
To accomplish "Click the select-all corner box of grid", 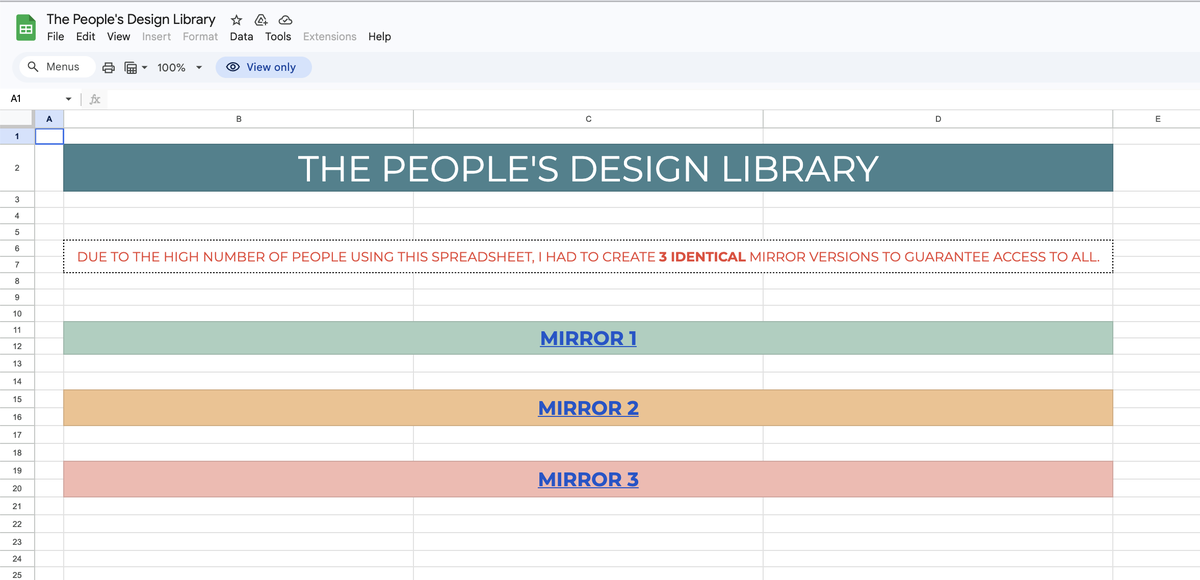I will (17, 119).
